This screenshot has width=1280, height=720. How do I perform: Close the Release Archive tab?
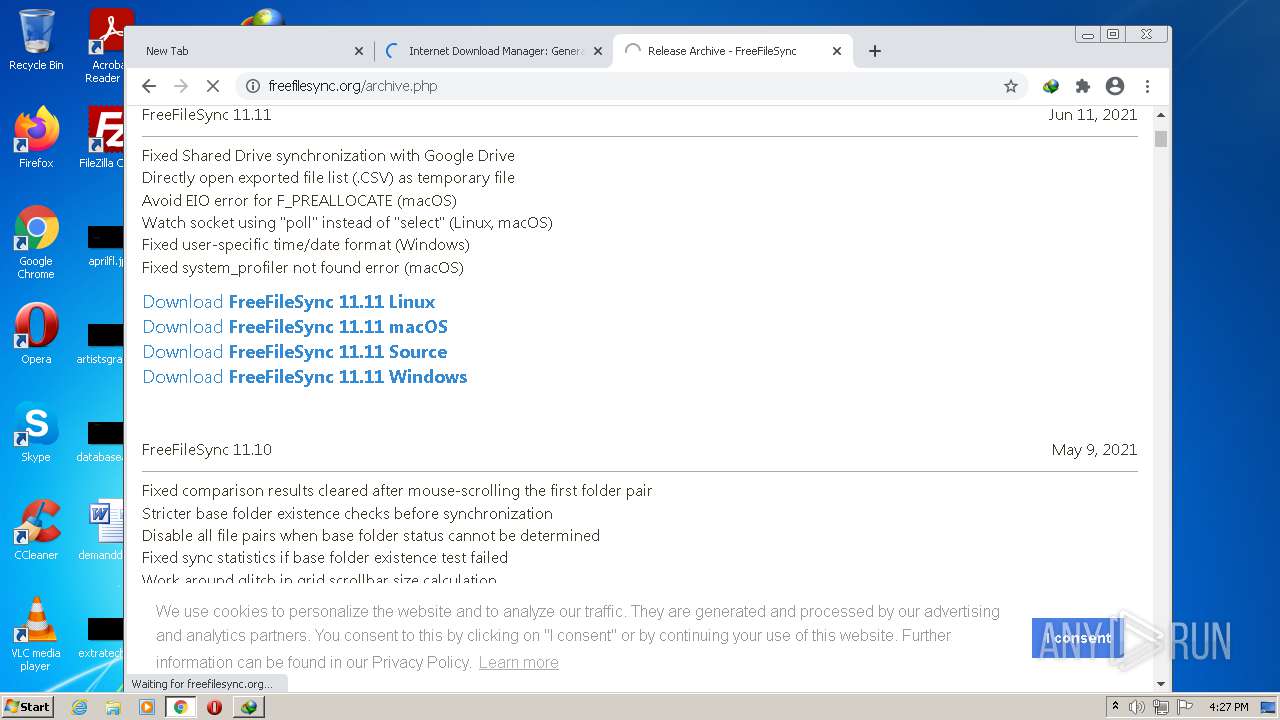837,51
